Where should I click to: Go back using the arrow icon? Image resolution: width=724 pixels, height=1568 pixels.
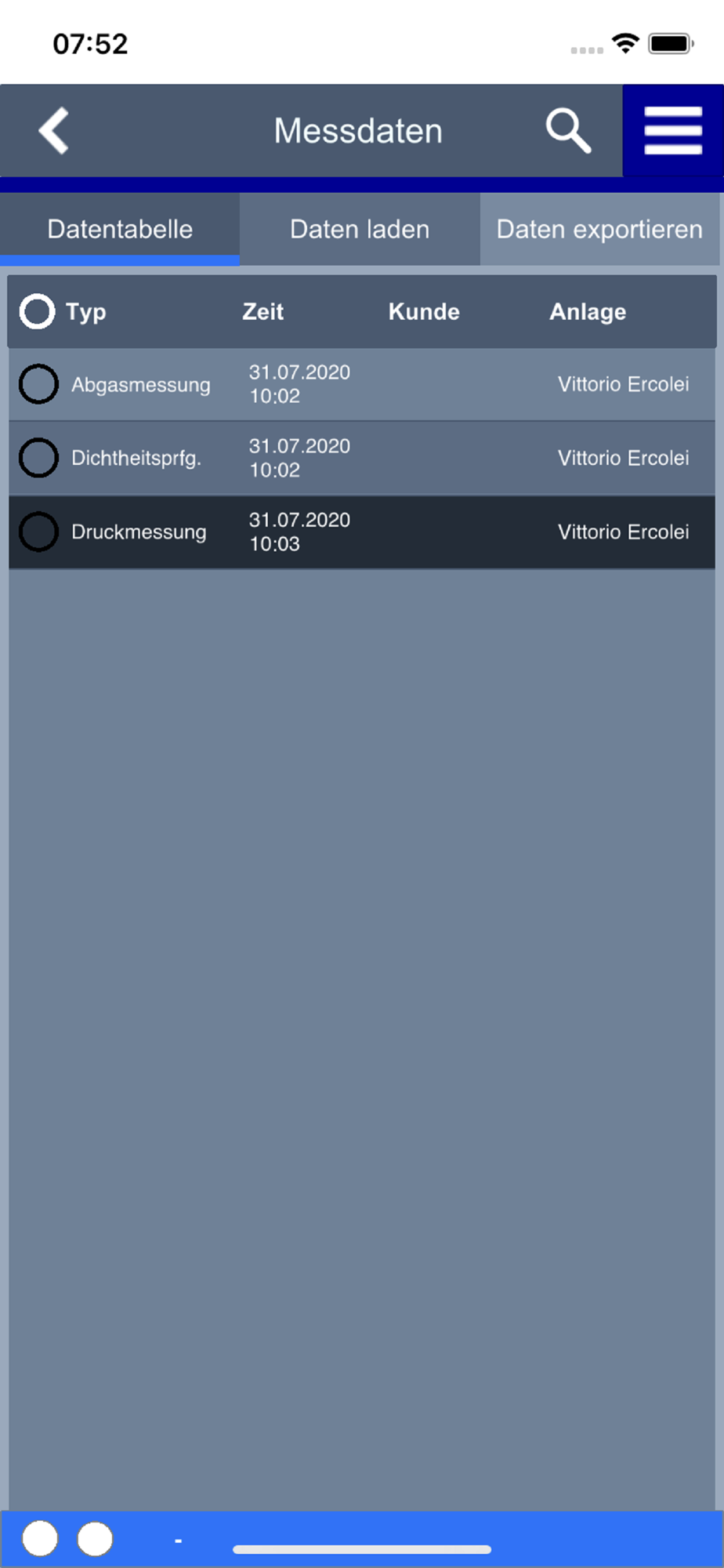(x=54, y=130)
